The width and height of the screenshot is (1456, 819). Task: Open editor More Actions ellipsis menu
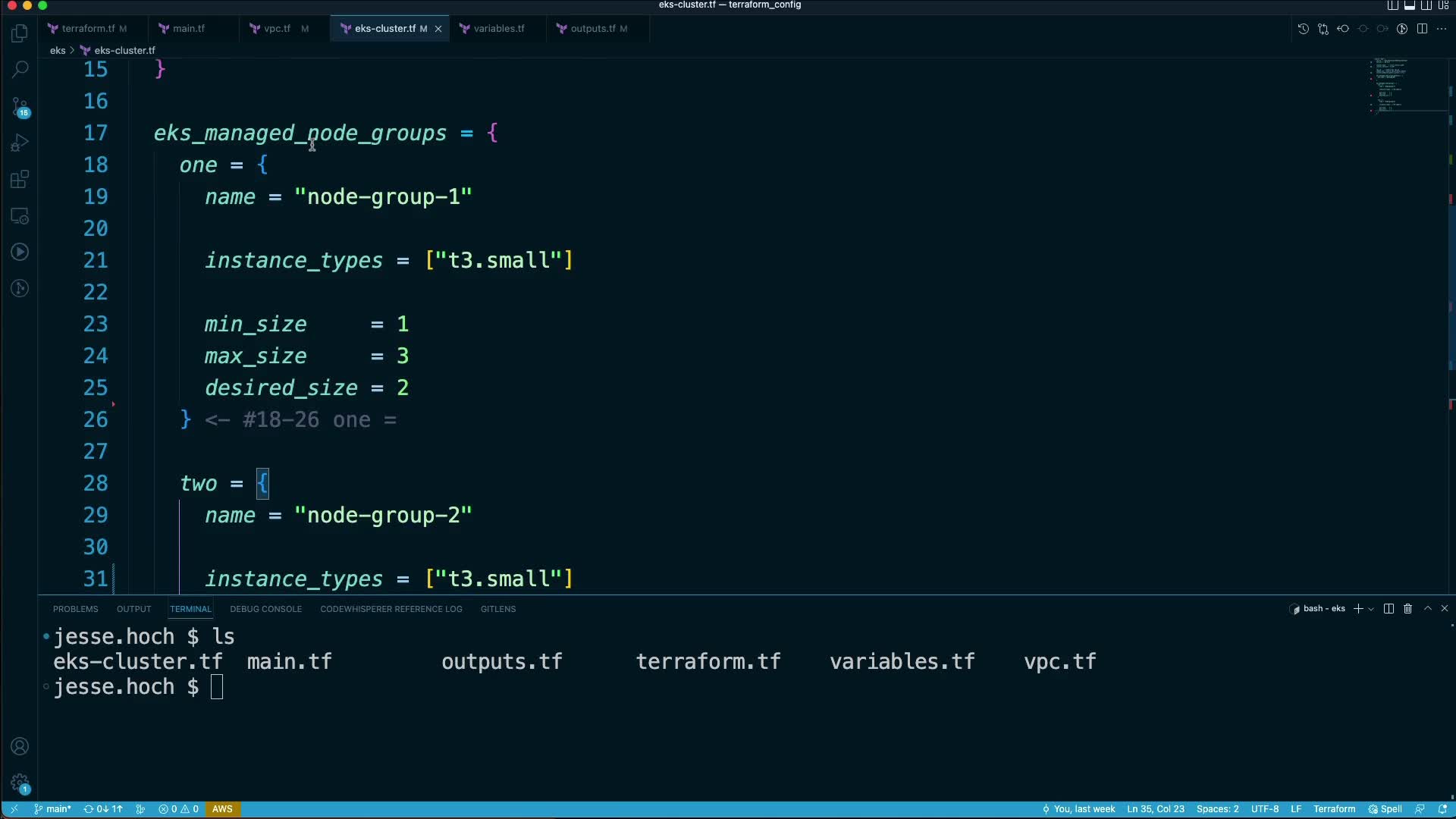(1442, 29)
